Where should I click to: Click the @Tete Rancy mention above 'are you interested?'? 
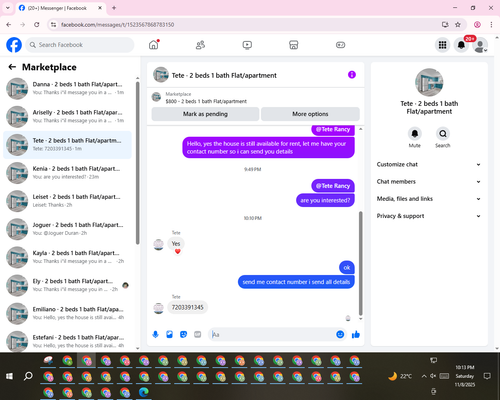(x=333, y=186)
